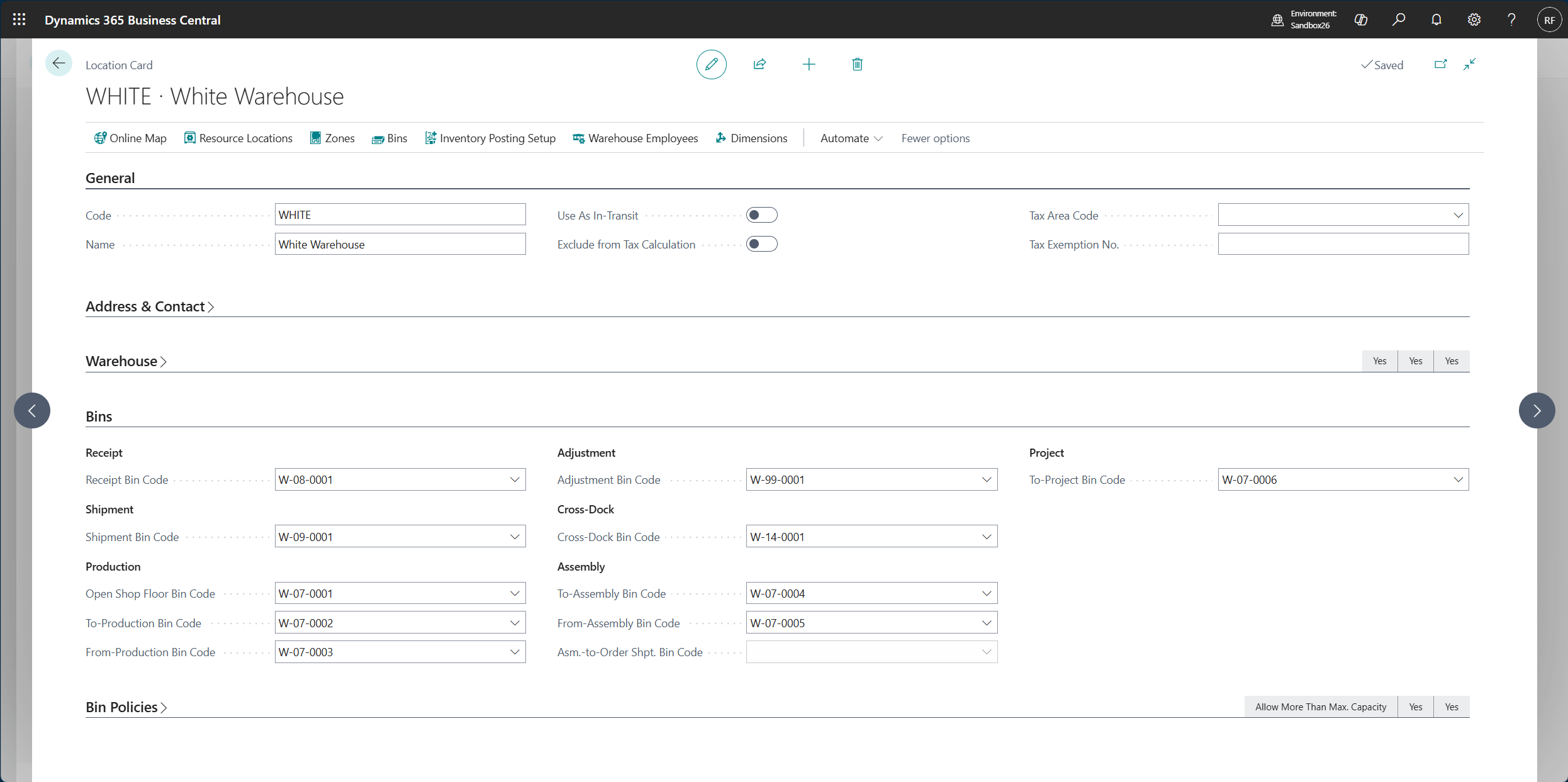Viewport: 1568px width, 782px height.
Task: Toggle edit mode with the pencil icon
Action: click(x=711, y=64)
